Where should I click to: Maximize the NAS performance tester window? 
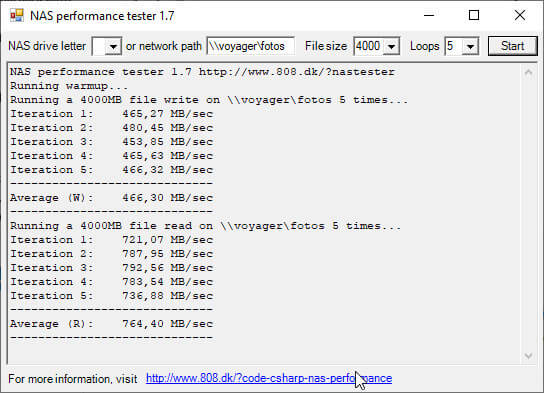tap(474, 15)
